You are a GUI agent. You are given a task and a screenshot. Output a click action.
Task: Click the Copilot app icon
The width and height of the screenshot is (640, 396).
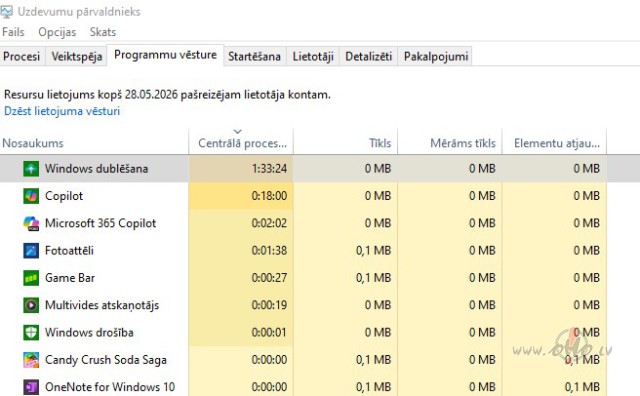[x=31, y=196]
